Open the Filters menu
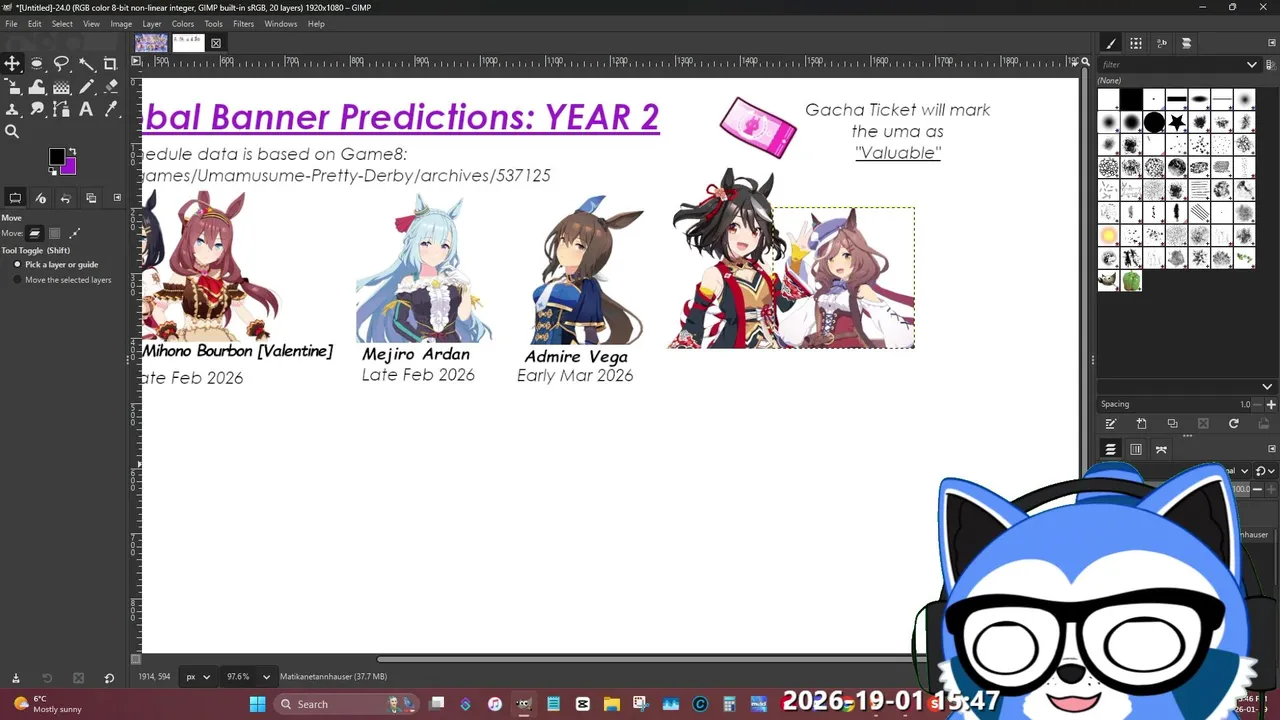Viewport: 1280px width, 720px height. (x=243, y=24)
